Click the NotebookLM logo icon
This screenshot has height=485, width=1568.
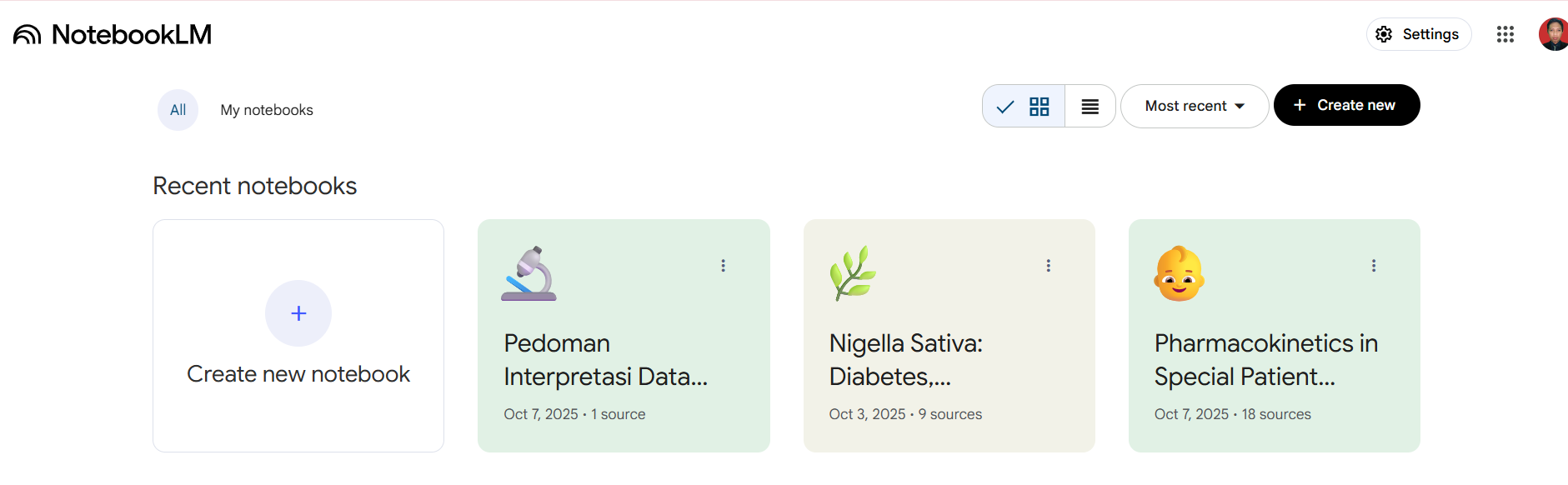(x=26, y=33)
